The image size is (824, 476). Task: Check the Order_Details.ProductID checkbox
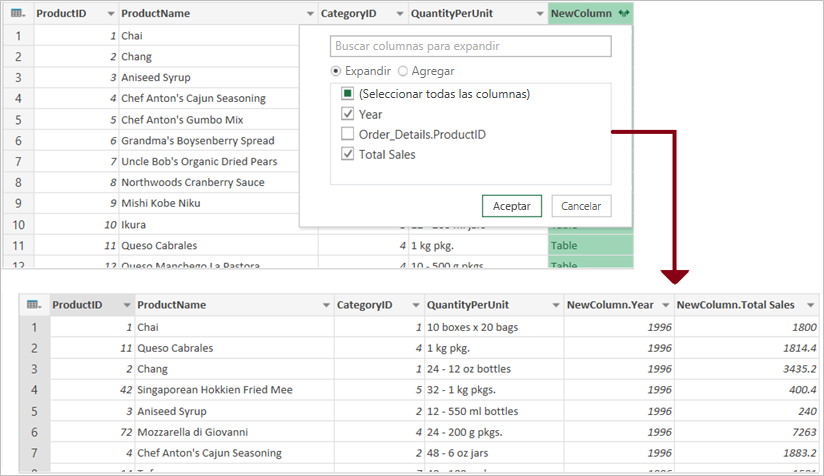347,133
